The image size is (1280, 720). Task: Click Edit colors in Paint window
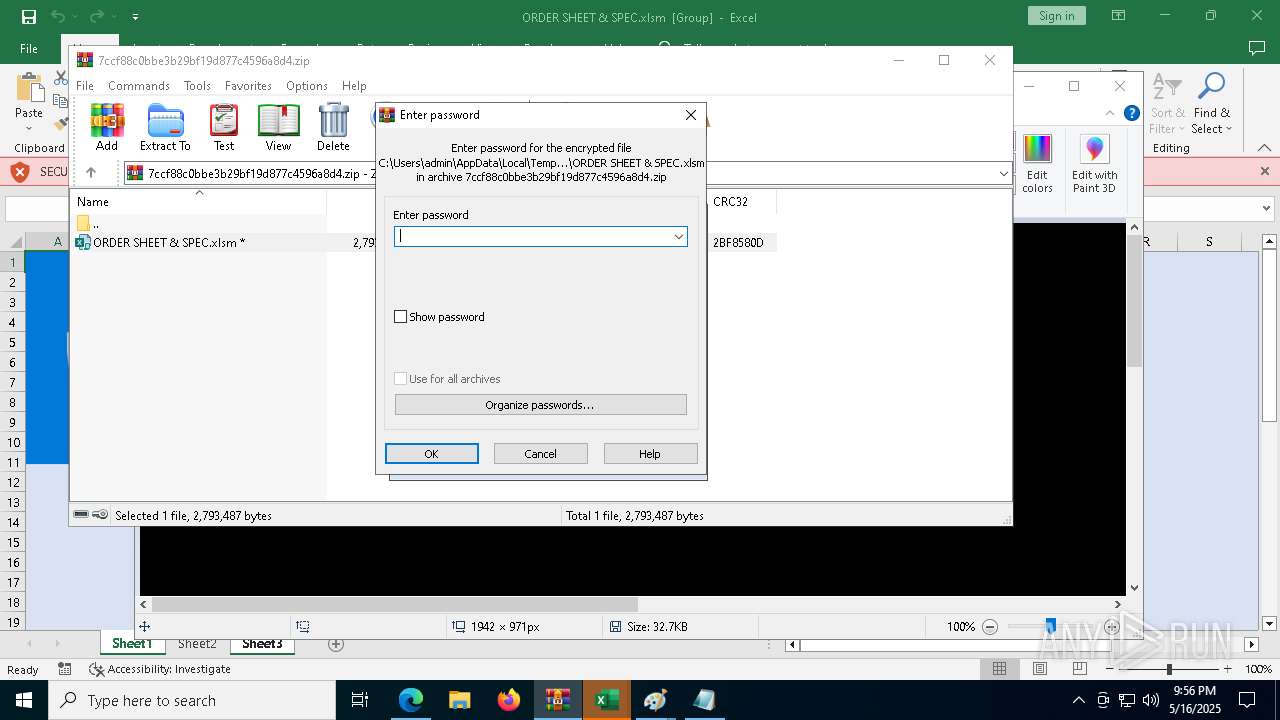point(1037,164)
